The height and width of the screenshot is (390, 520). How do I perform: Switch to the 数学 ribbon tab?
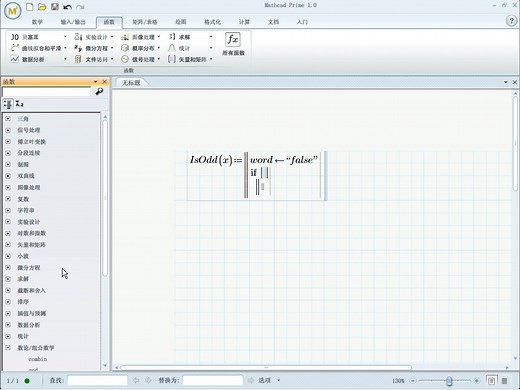[x=37, y=22]
